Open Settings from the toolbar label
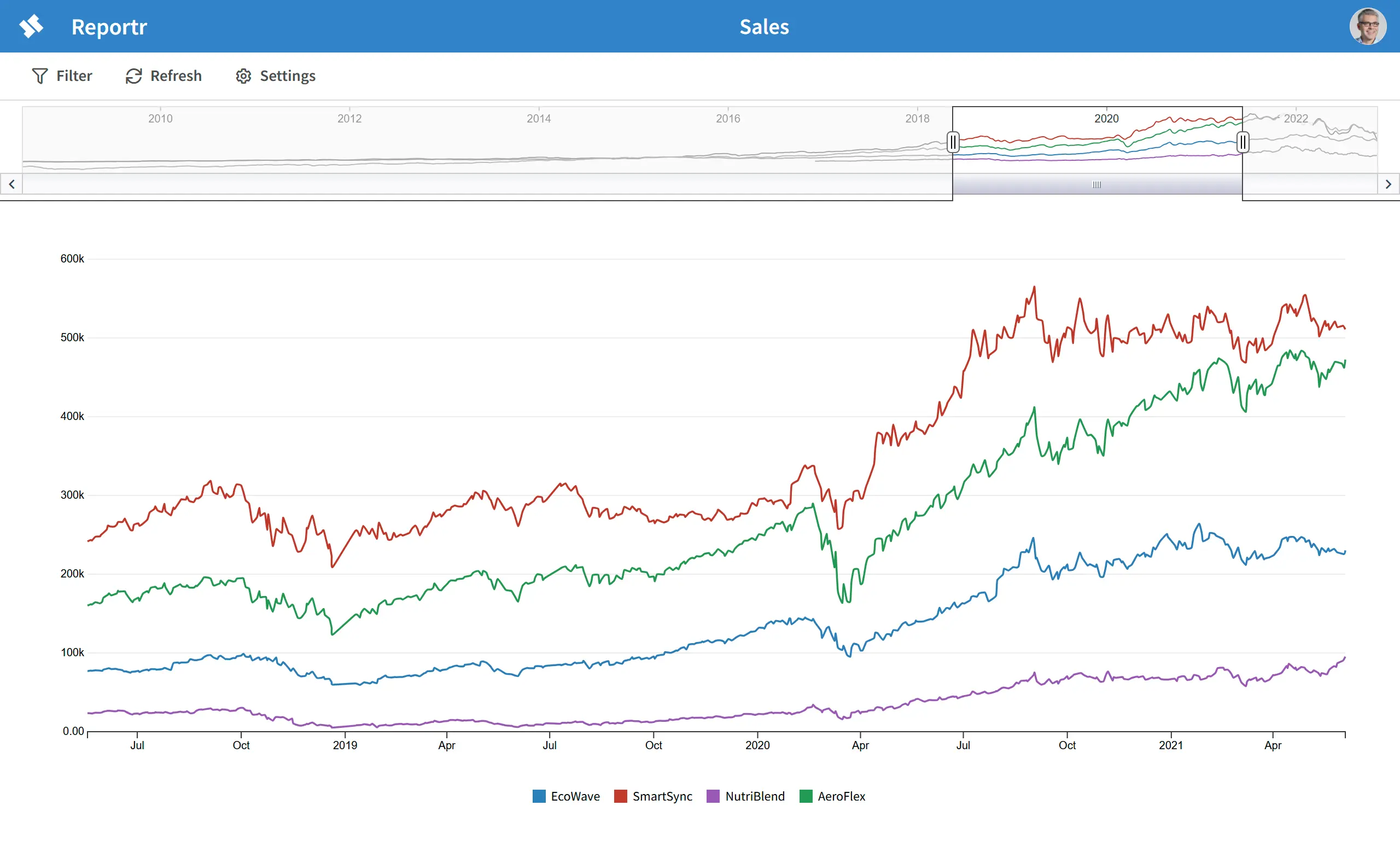 (x=288, y=76)
